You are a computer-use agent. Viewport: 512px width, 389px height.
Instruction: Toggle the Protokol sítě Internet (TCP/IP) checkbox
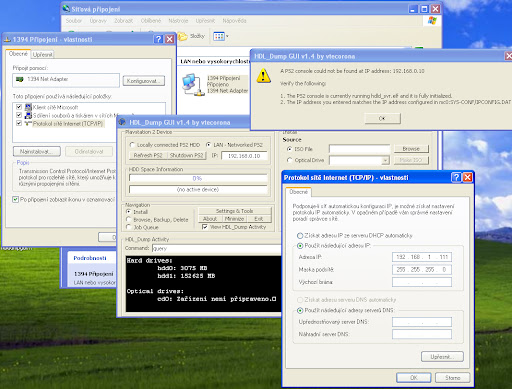[x=19, y=123]
